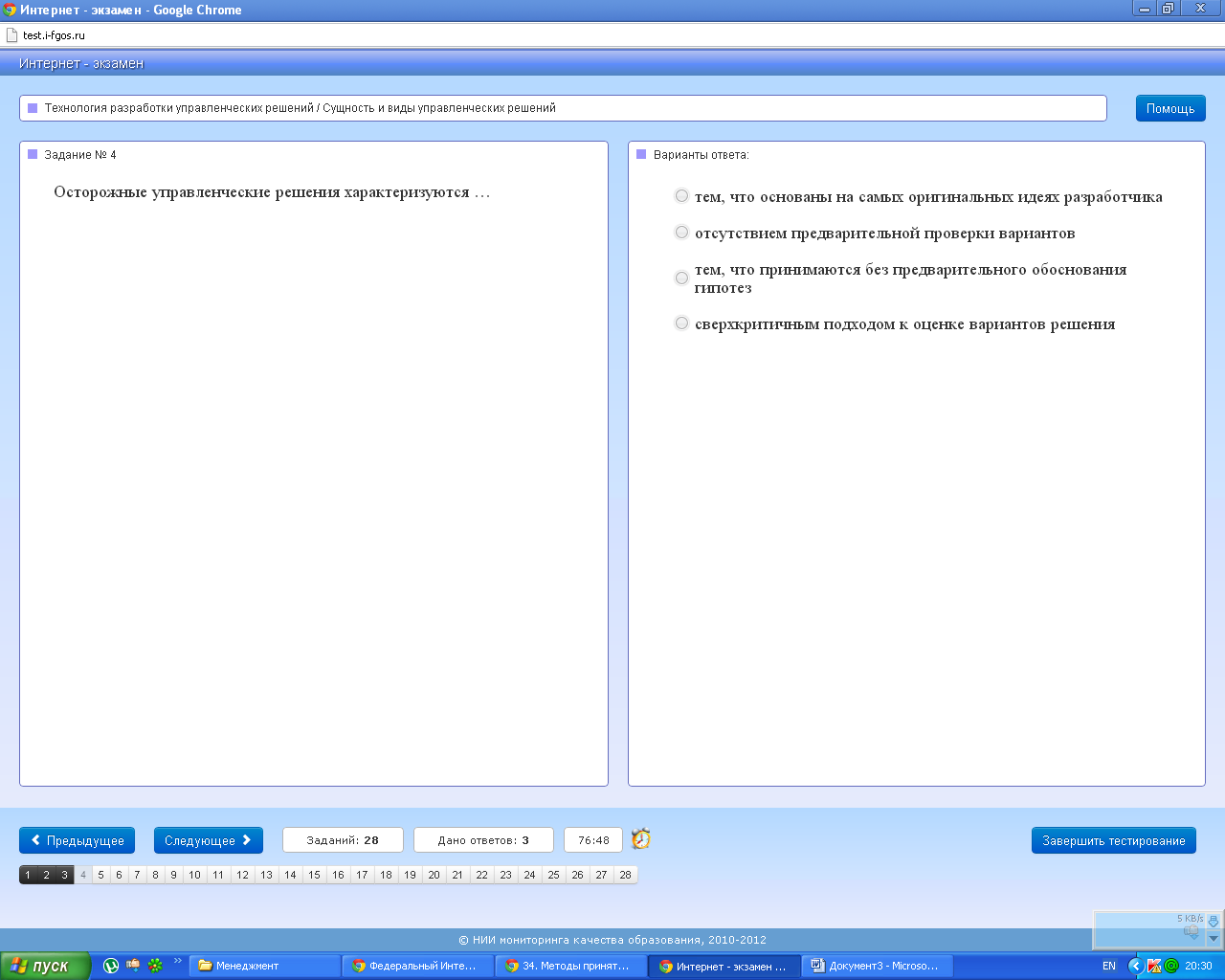Expand quick launch overflow chevron
Viewport: 1225px width, 980px height.
(177, 961)
